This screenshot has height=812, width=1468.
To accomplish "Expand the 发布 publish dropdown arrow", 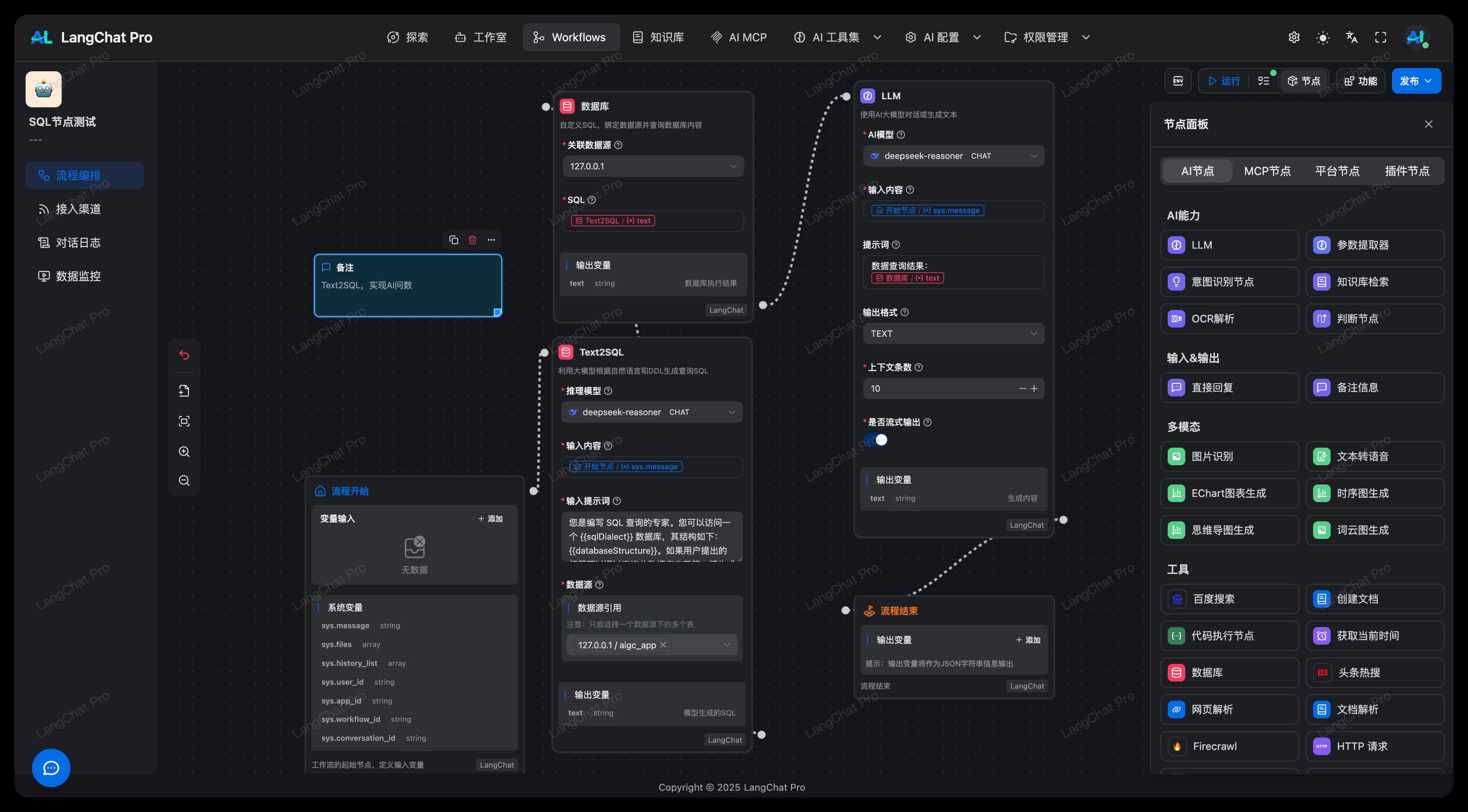I will pos(1429,80).
